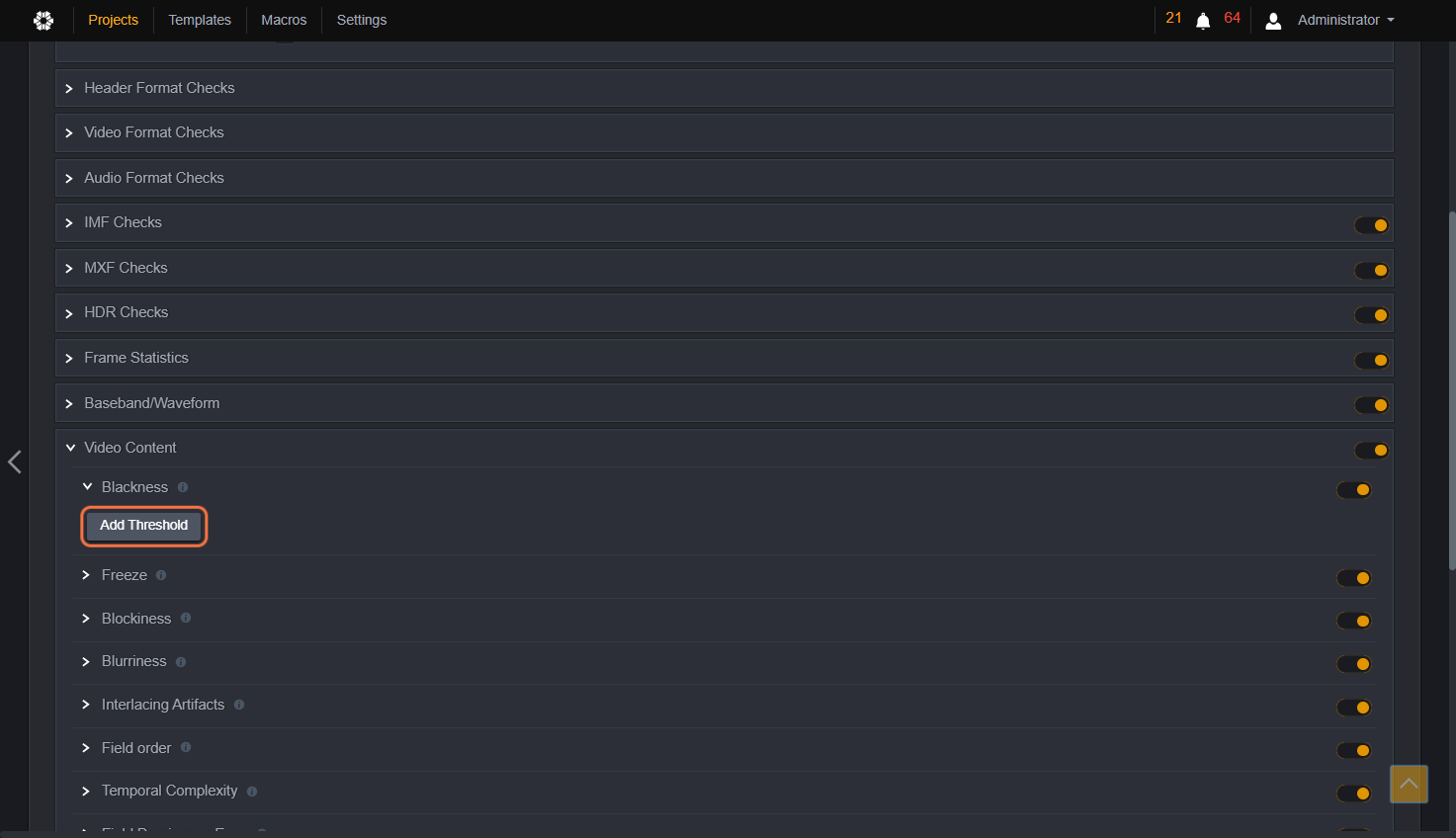The height and width of the screenshot is (838, 1456).
Task: Toggle the Frame Statistics switch
Action: coord(1371,361)
